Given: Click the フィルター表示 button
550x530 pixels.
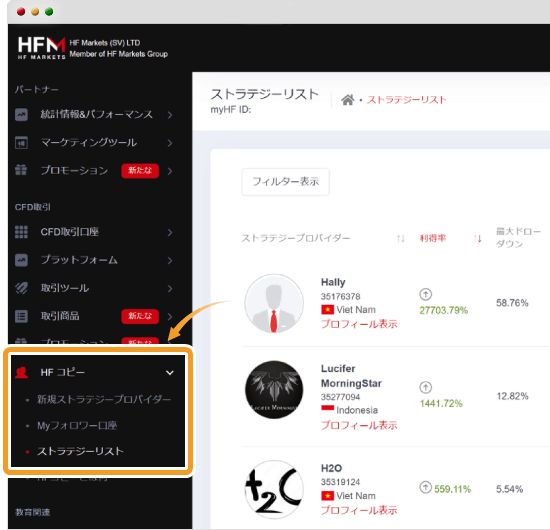Looking at the screenshot, I should pyautogui.click(x=286, y=182).
